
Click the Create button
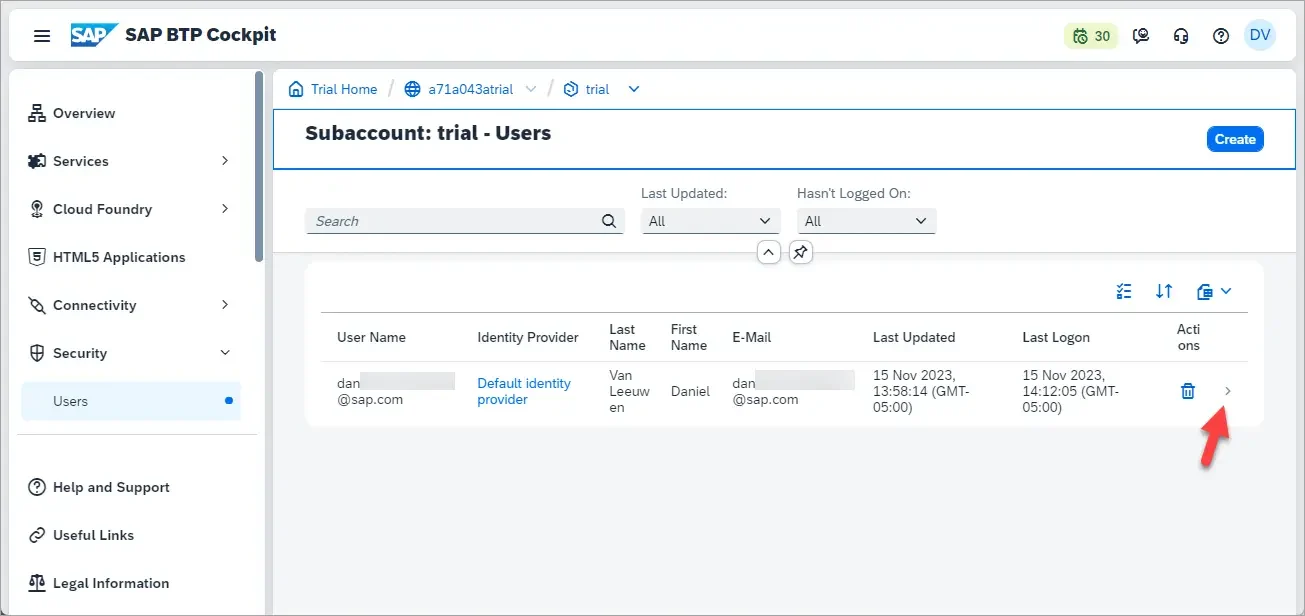click(1235, 139)
